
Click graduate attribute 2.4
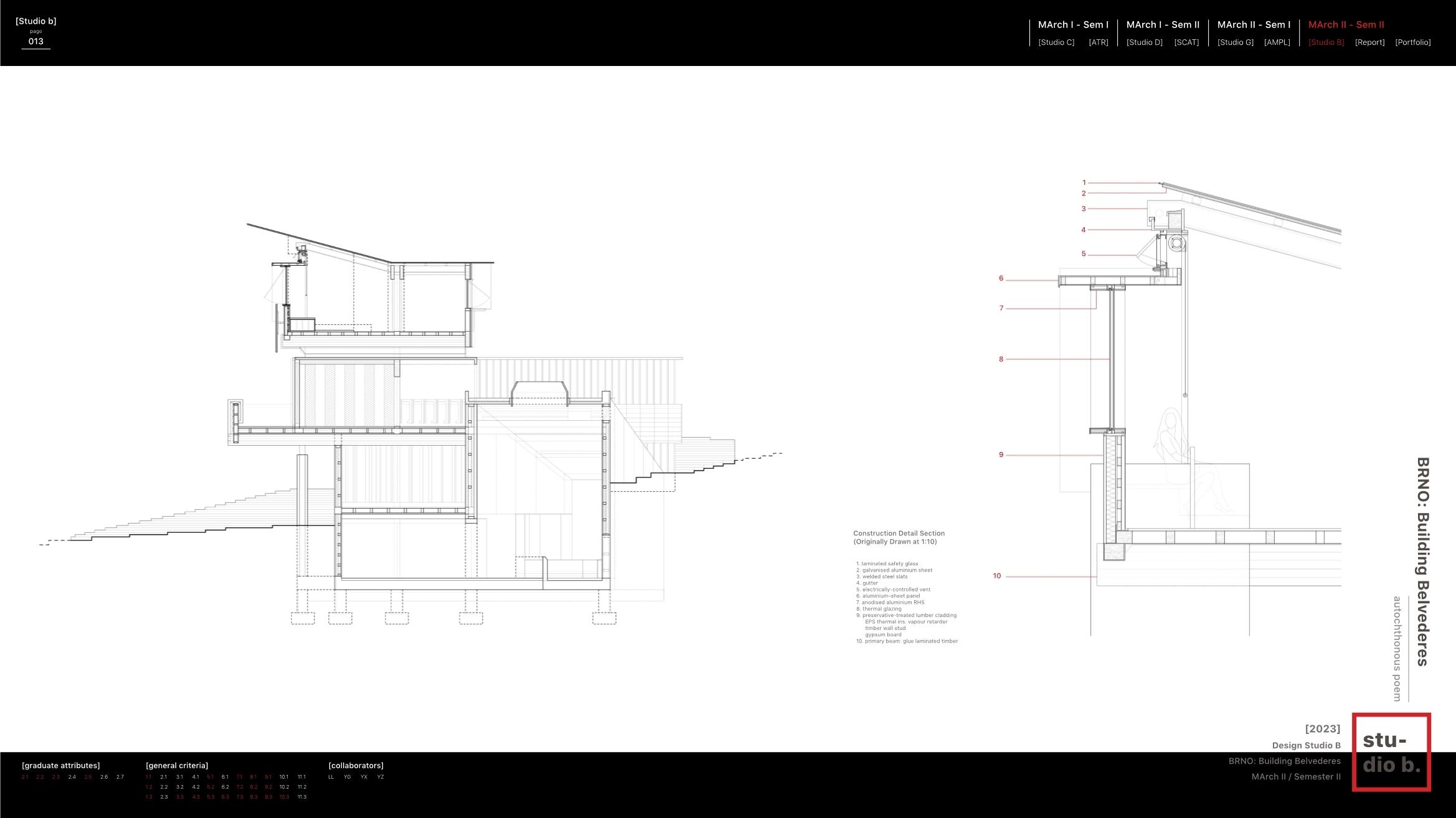pyautogui.click(x=72, y=777)
